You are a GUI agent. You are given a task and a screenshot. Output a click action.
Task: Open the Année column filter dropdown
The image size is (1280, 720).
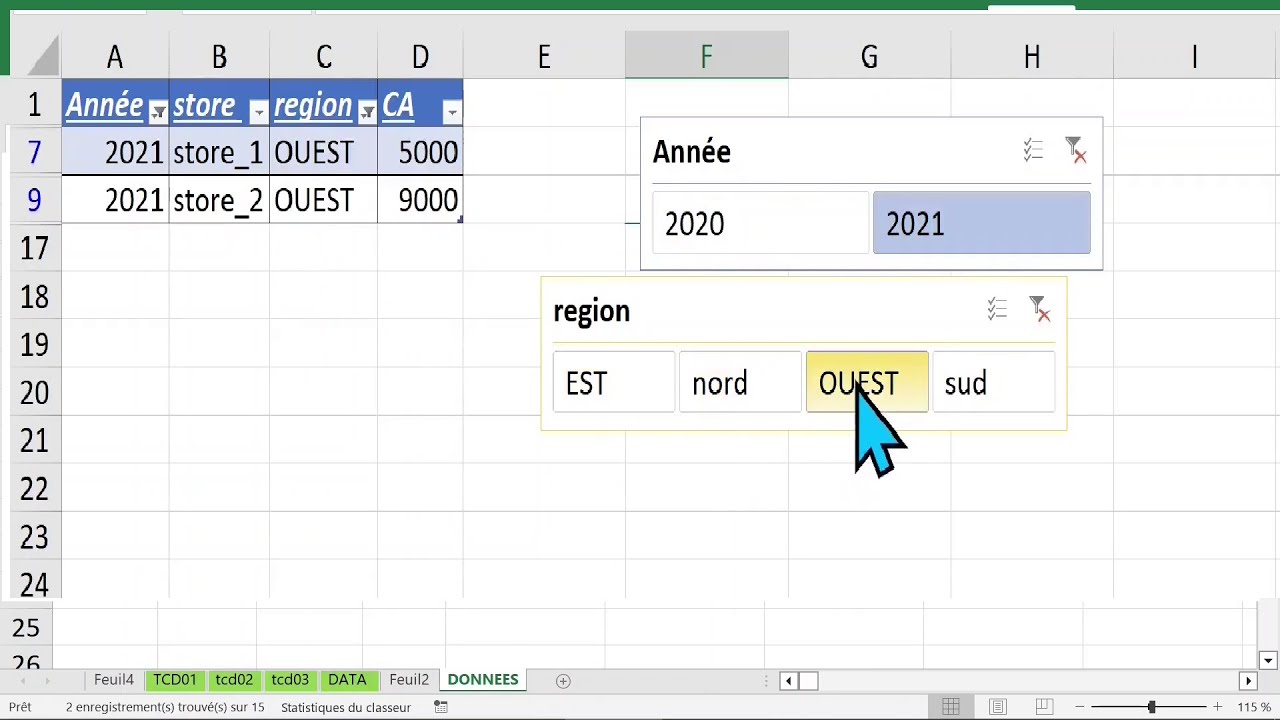158,112
